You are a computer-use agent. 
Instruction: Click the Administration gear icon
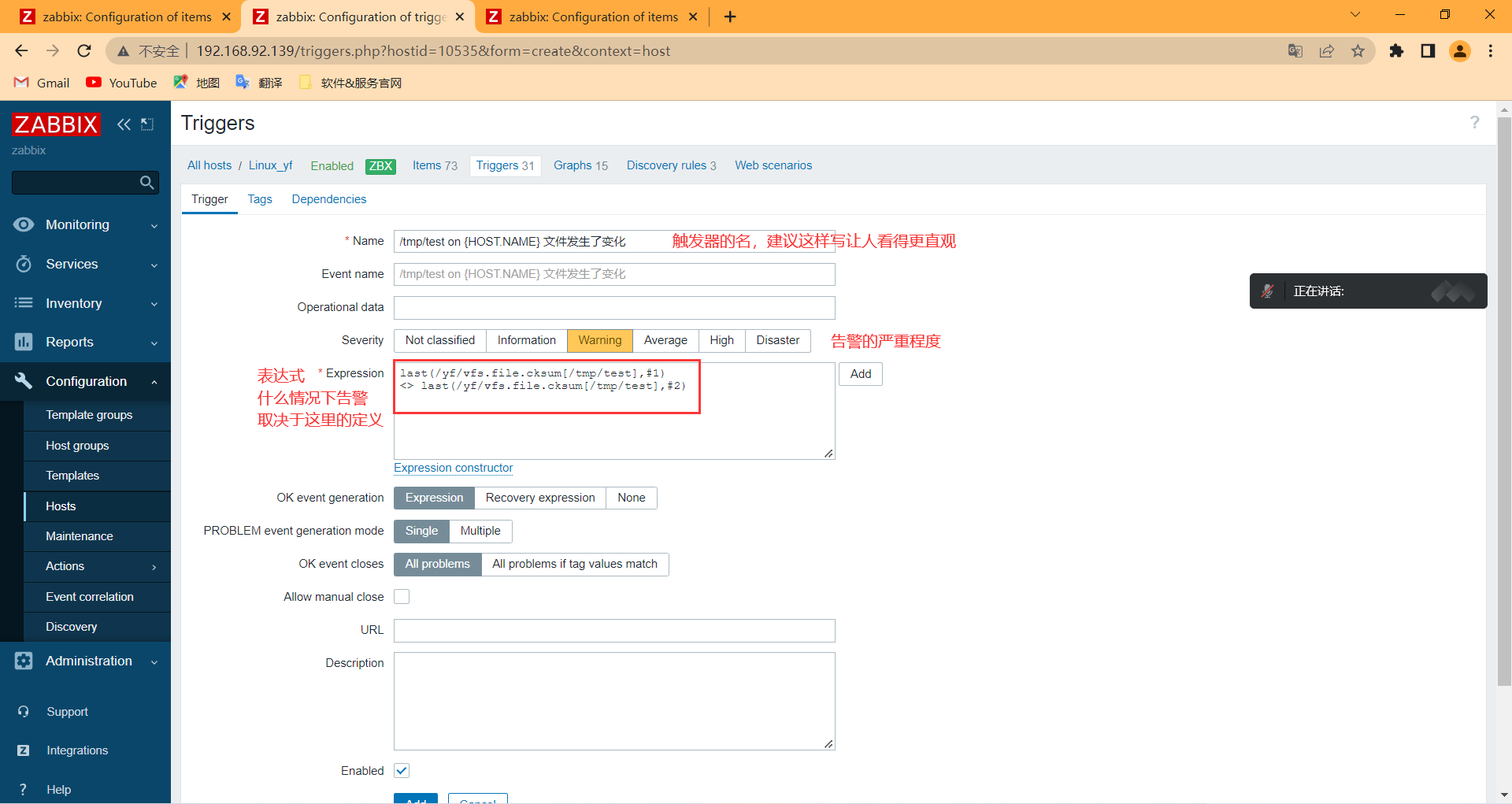coord(24,661)
